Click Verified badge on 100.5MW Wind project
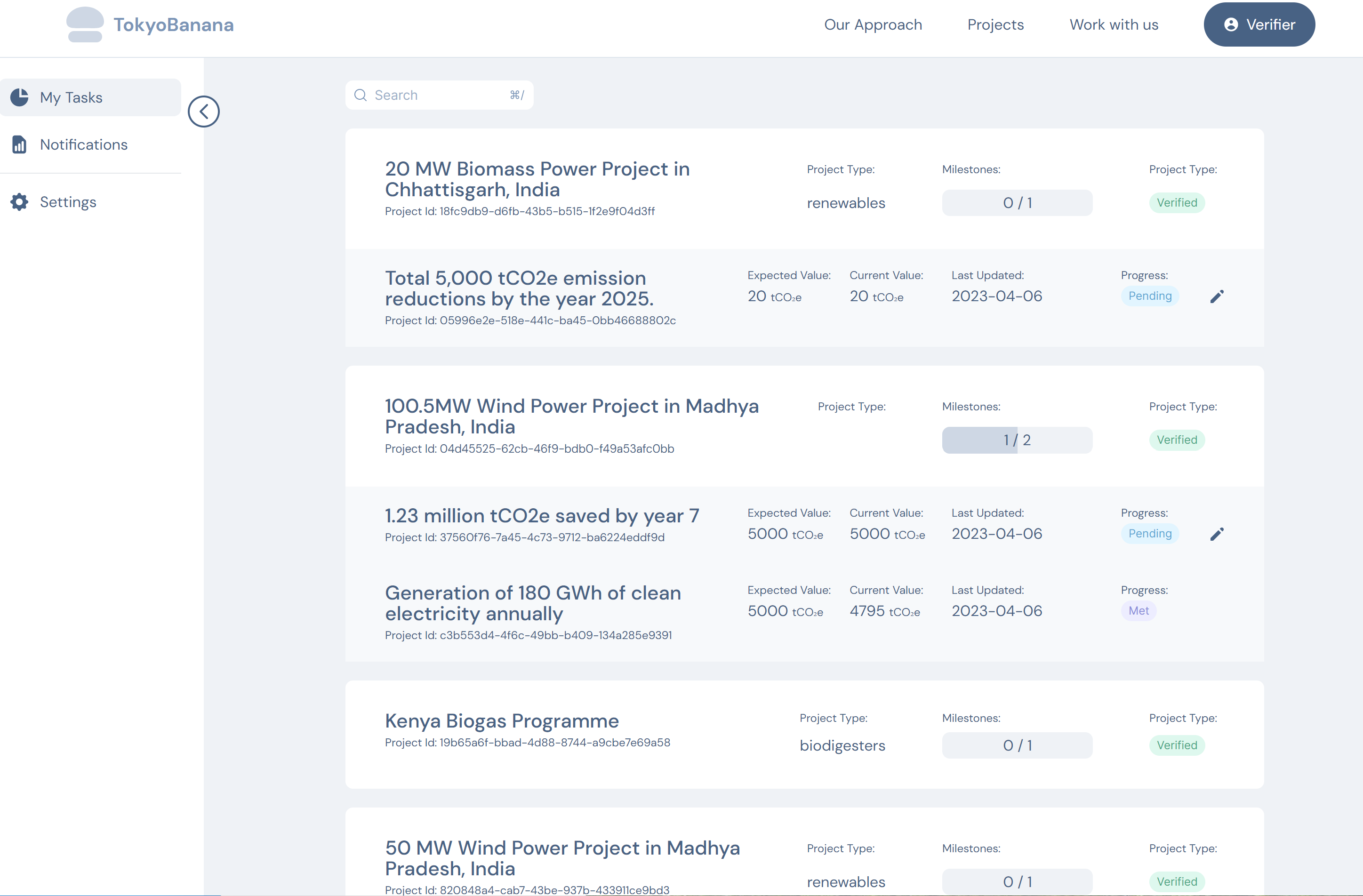This screenshot has height=896, width=1363. tap(1177, 440)
